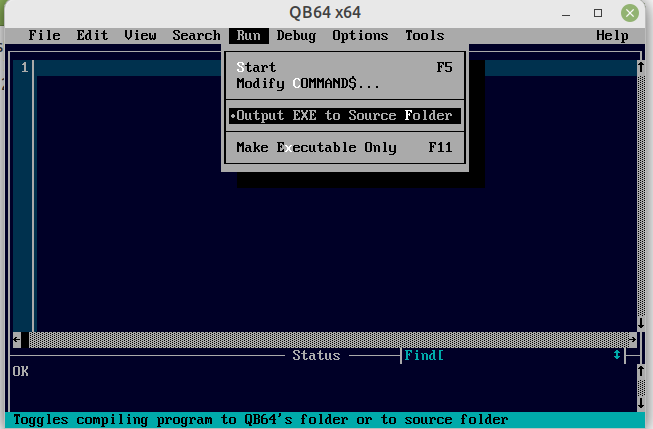Viewport: 653px width, 429px height.
Task: Open the Tools menu
Action: 424,36
